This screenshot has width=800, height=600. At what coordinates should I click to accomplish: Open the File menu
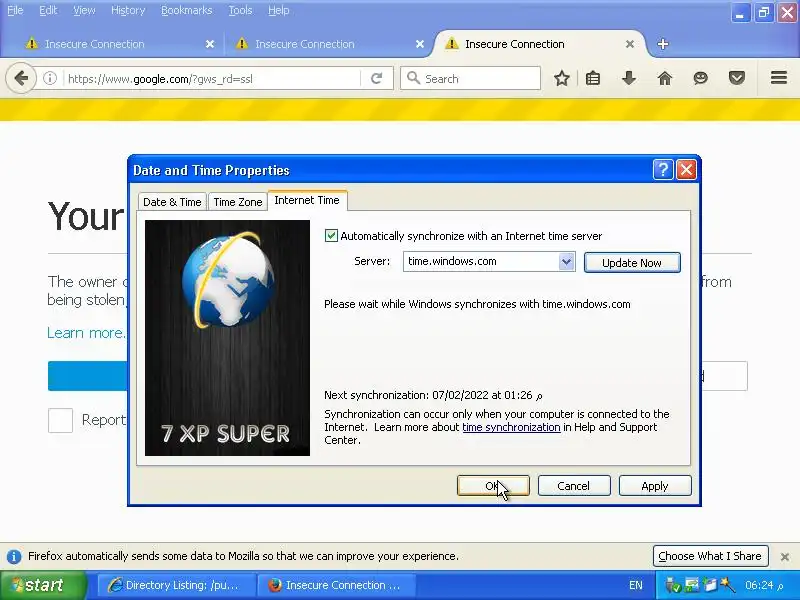(x=15, y=10)
